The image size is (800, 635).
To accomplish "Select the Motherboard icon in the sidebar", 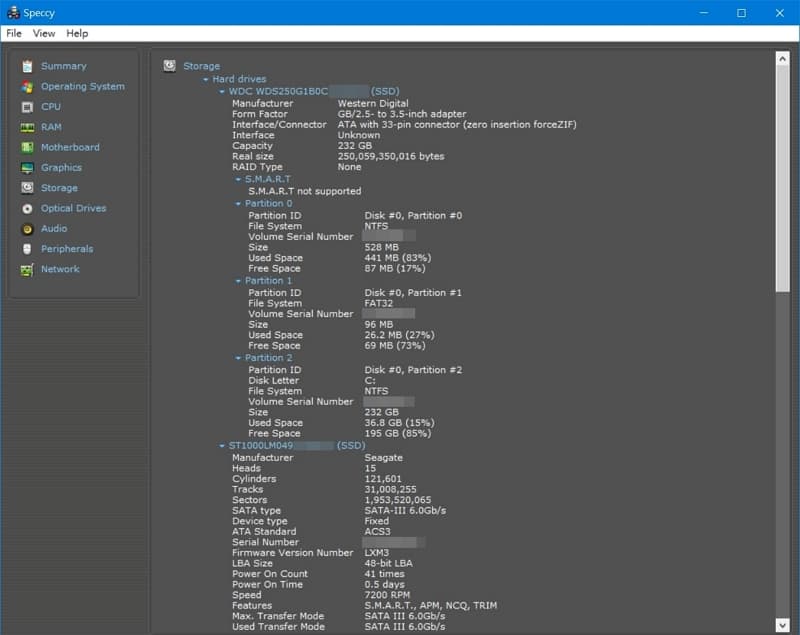I will pyautogui.click(x=28, y=147).
